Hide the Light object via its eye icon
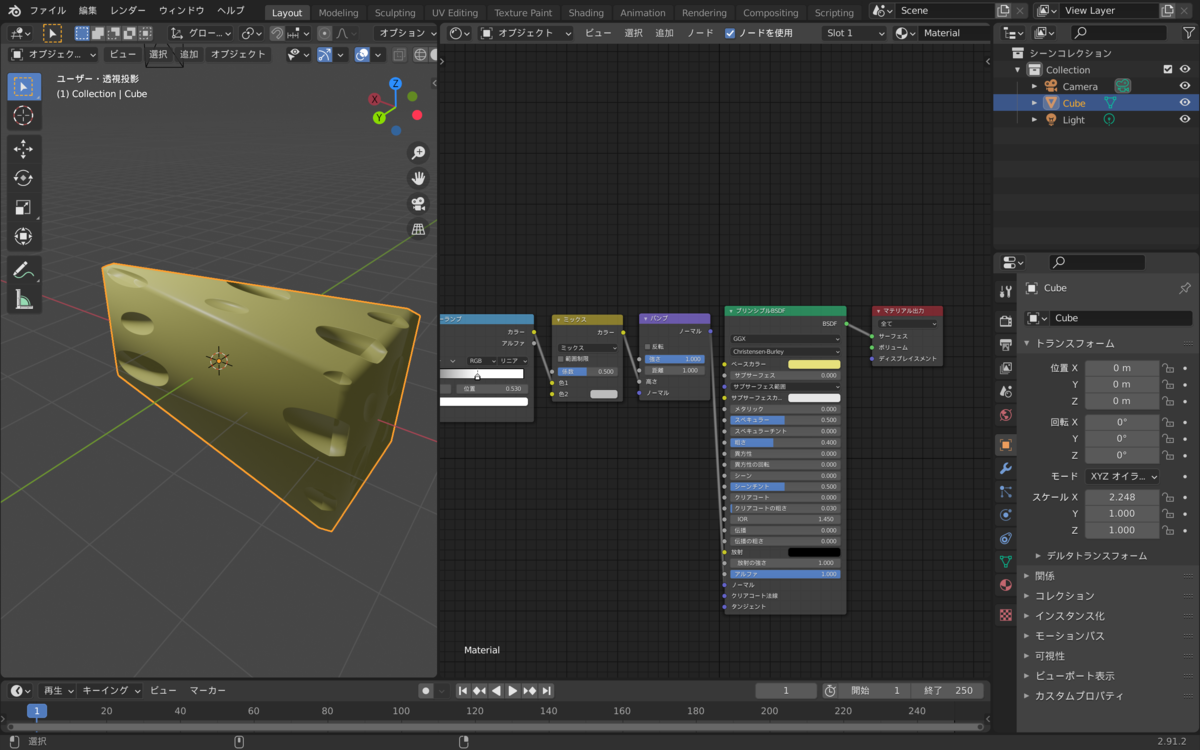Screen dimensions: 1200x750 (1185, 120)
